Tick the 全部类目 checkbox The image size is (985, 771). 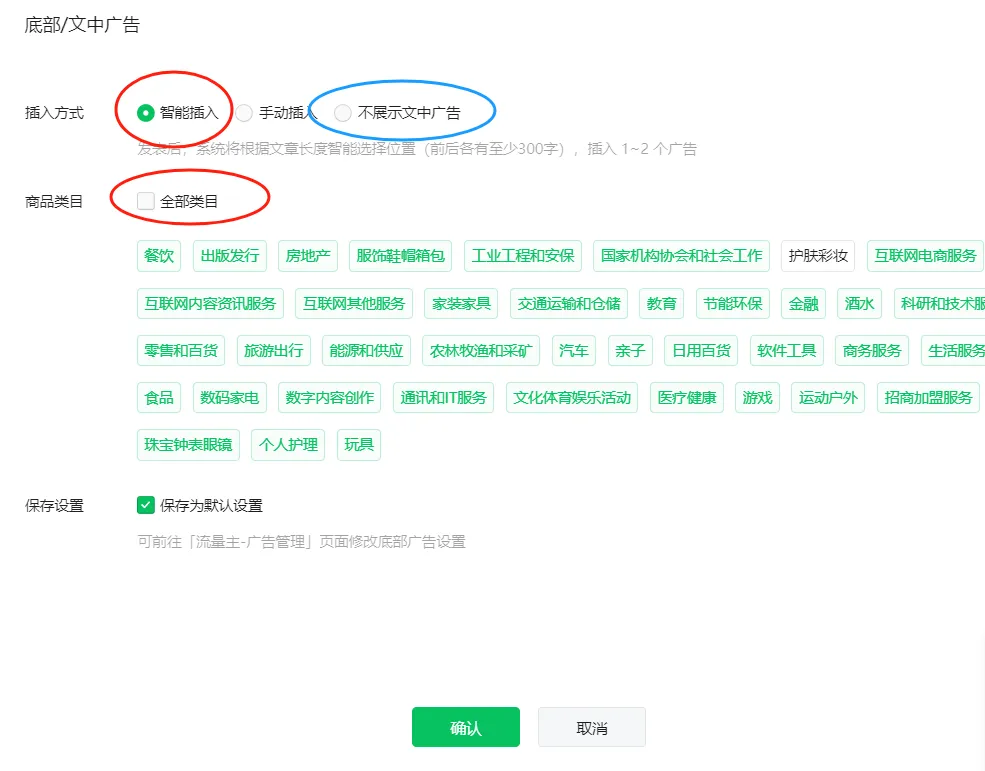(146, 201)
